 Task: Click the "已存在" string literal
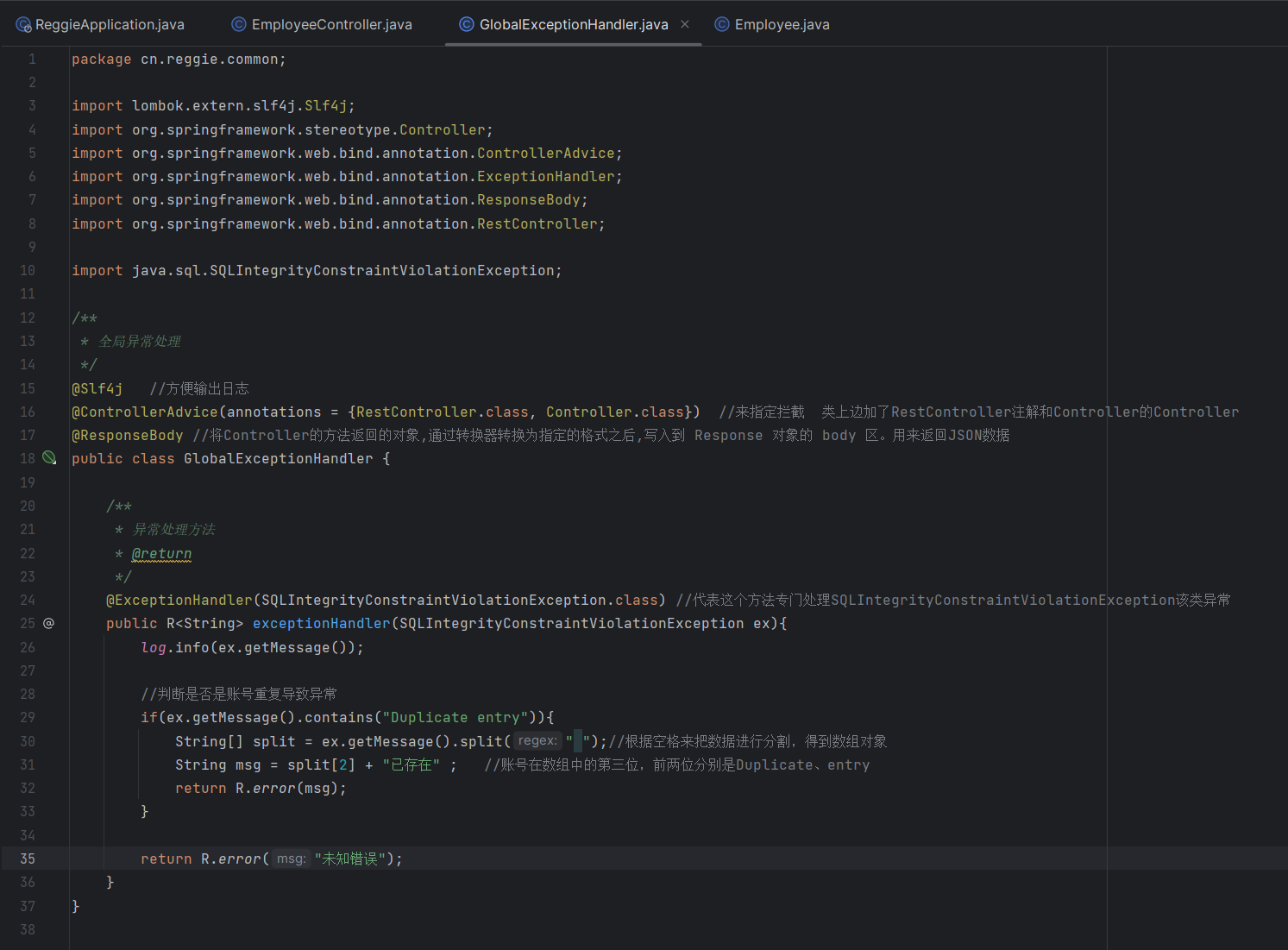pos(412,764)
